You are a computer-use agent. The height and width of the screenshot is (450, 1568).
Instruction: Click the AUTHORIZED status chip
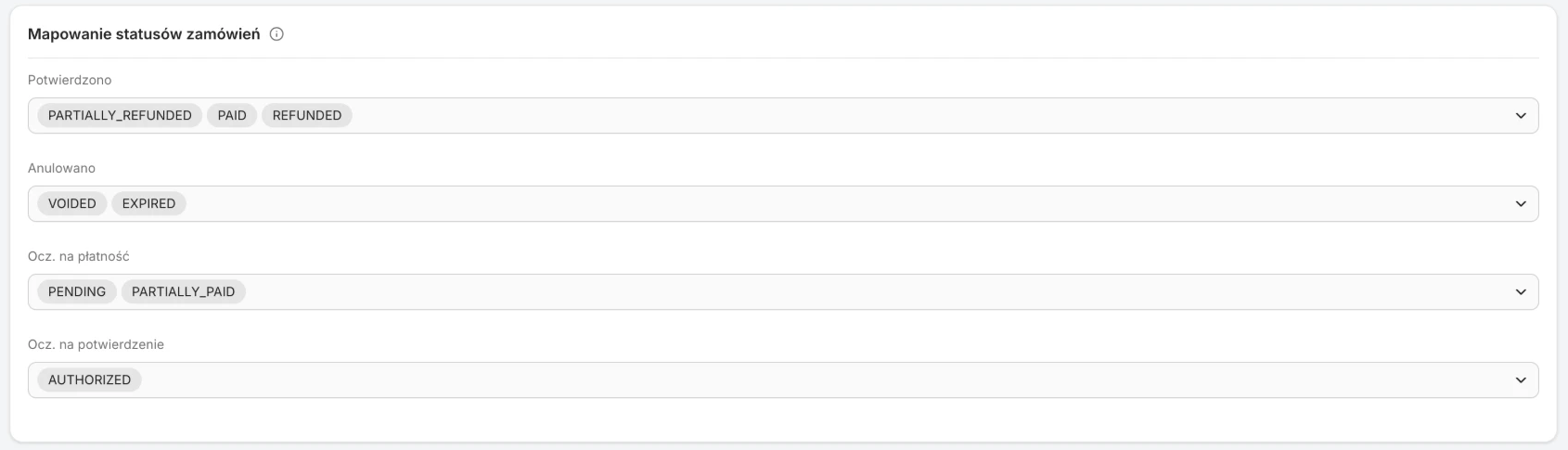pos(89,380)
